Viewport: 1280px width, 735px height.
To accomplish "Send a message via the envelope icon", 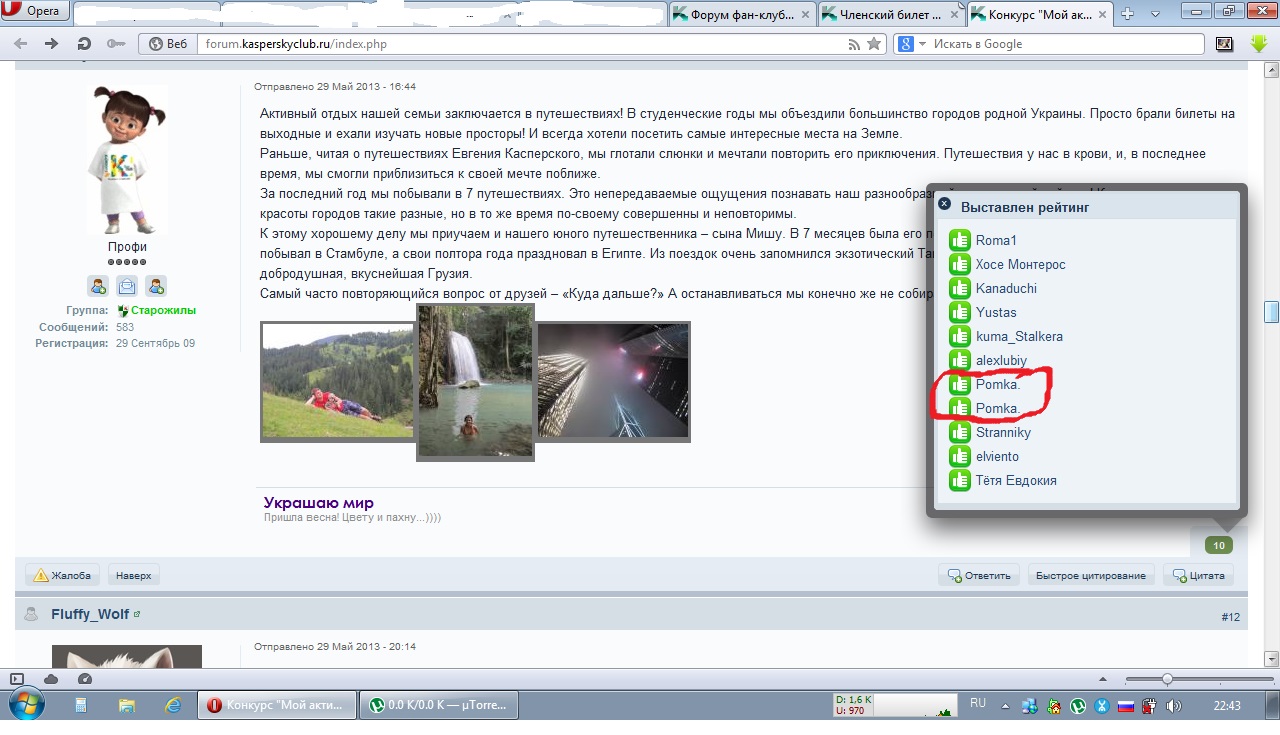I will point(127,286).
